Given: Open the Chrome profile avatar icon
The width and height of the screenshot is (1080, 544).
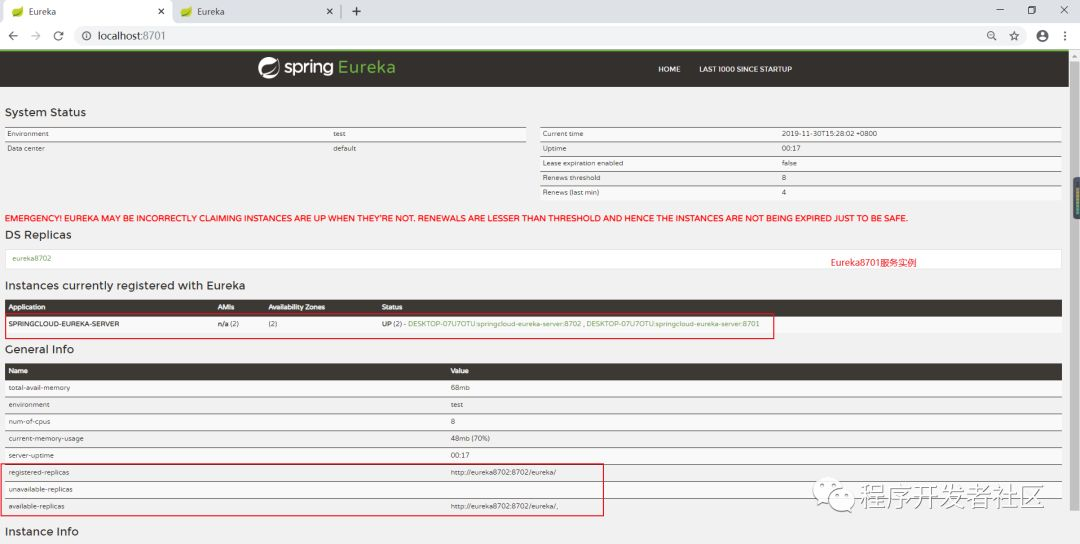Looking at the screenshot, I should 1042,36.
